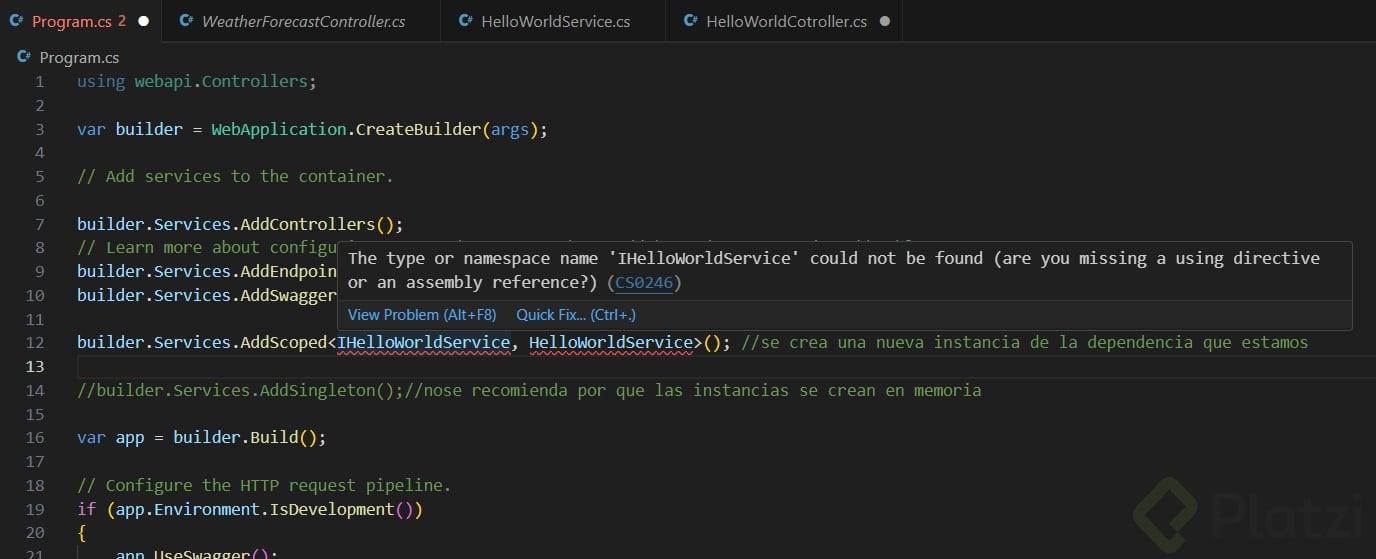Image resolution: width=1376 pixels, height=559 pixels.
Task: Click line number 12 in the gutter
Action: coord(35,343)
